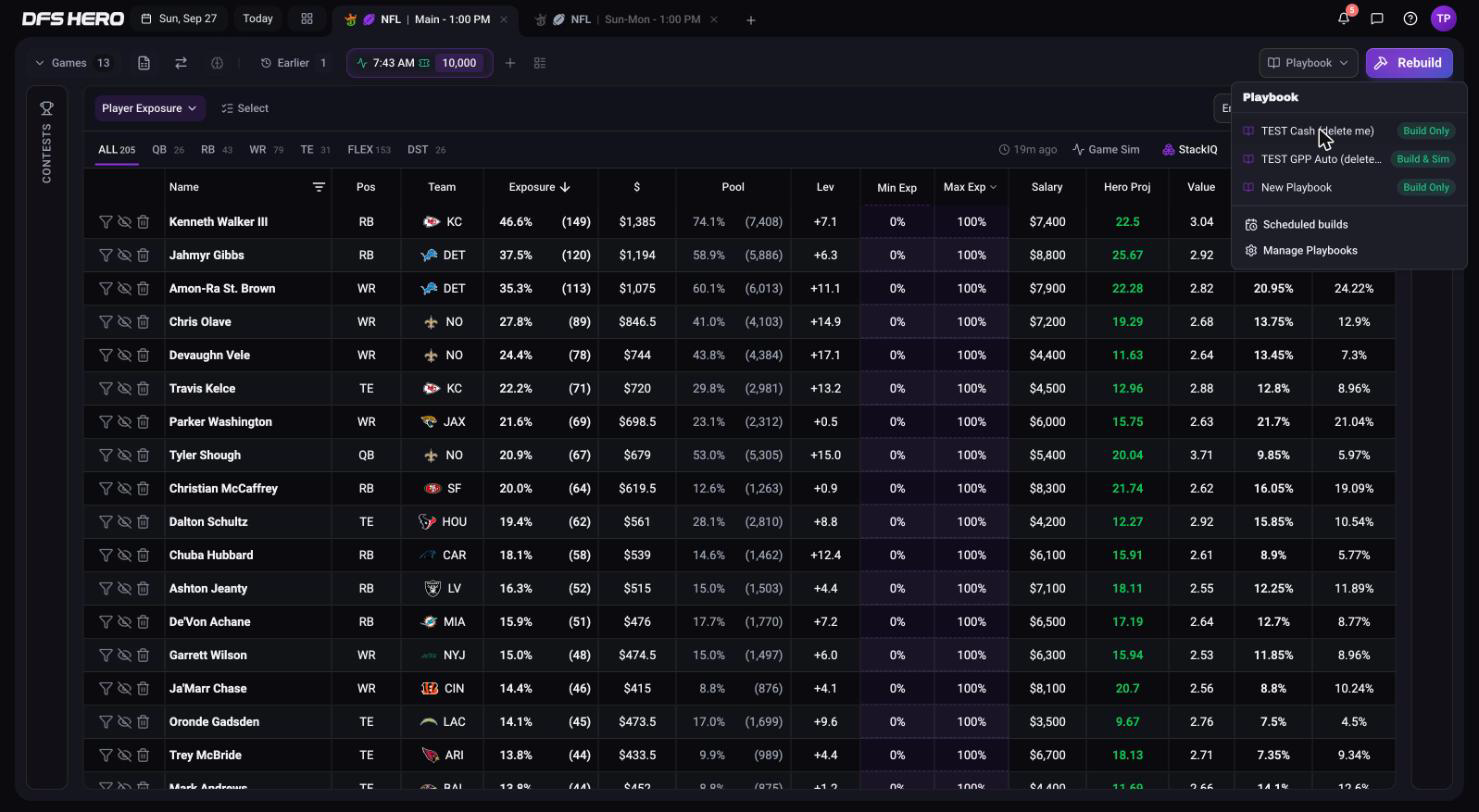
Task: Switch to TE position tab
Action: click(x=315, y=149)
